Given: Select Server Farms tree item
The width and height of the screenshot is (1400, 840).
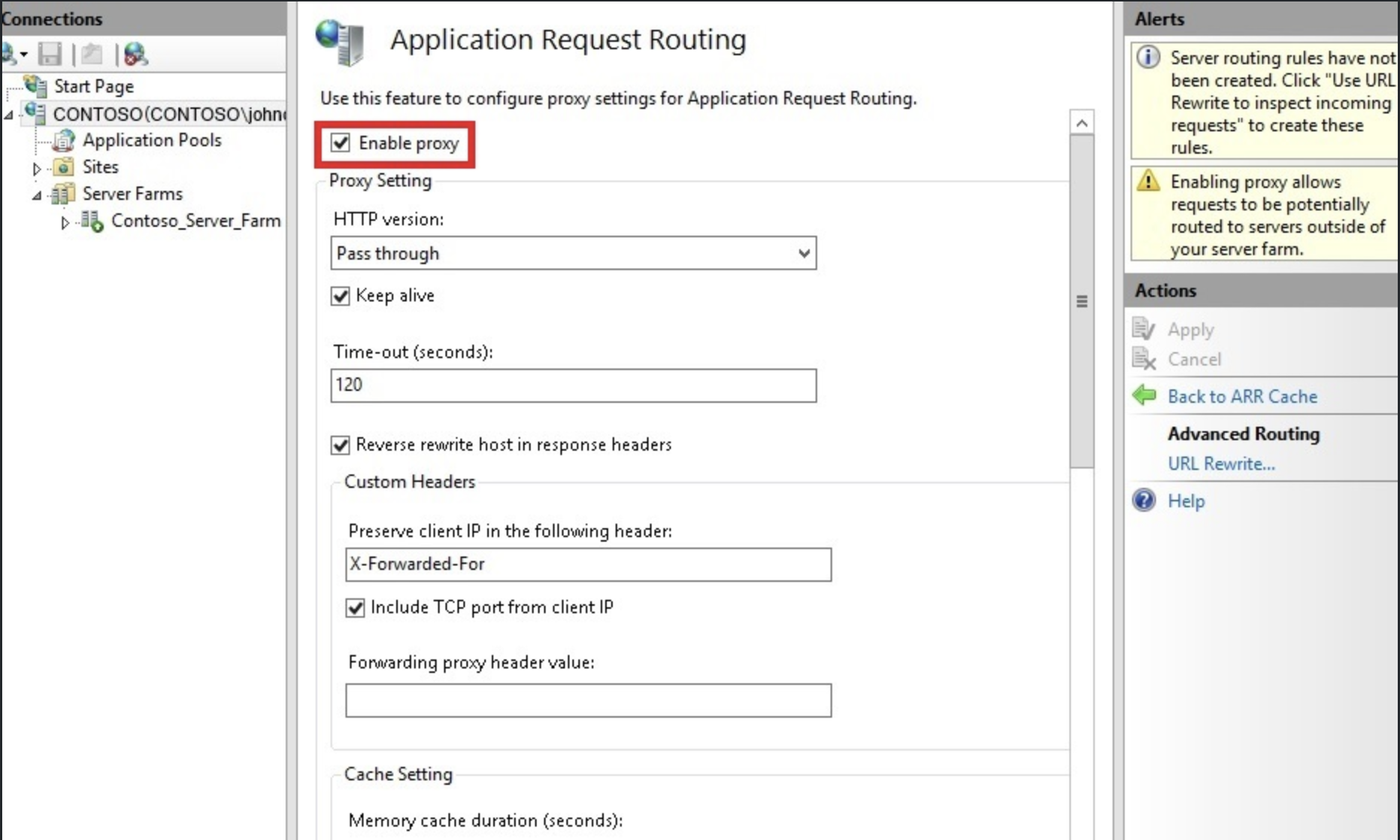Looking at the screenshot, I should click(133, 193).
